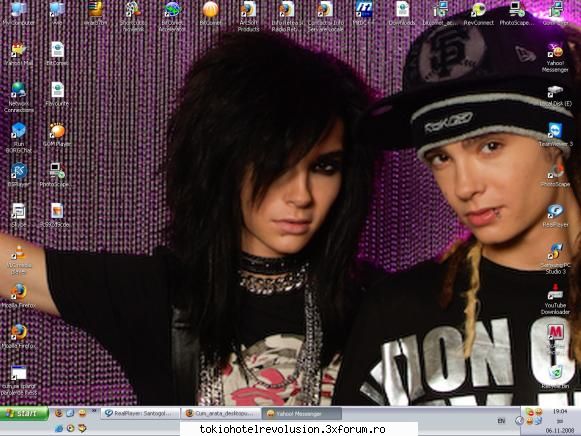Click the Start button

24,413
